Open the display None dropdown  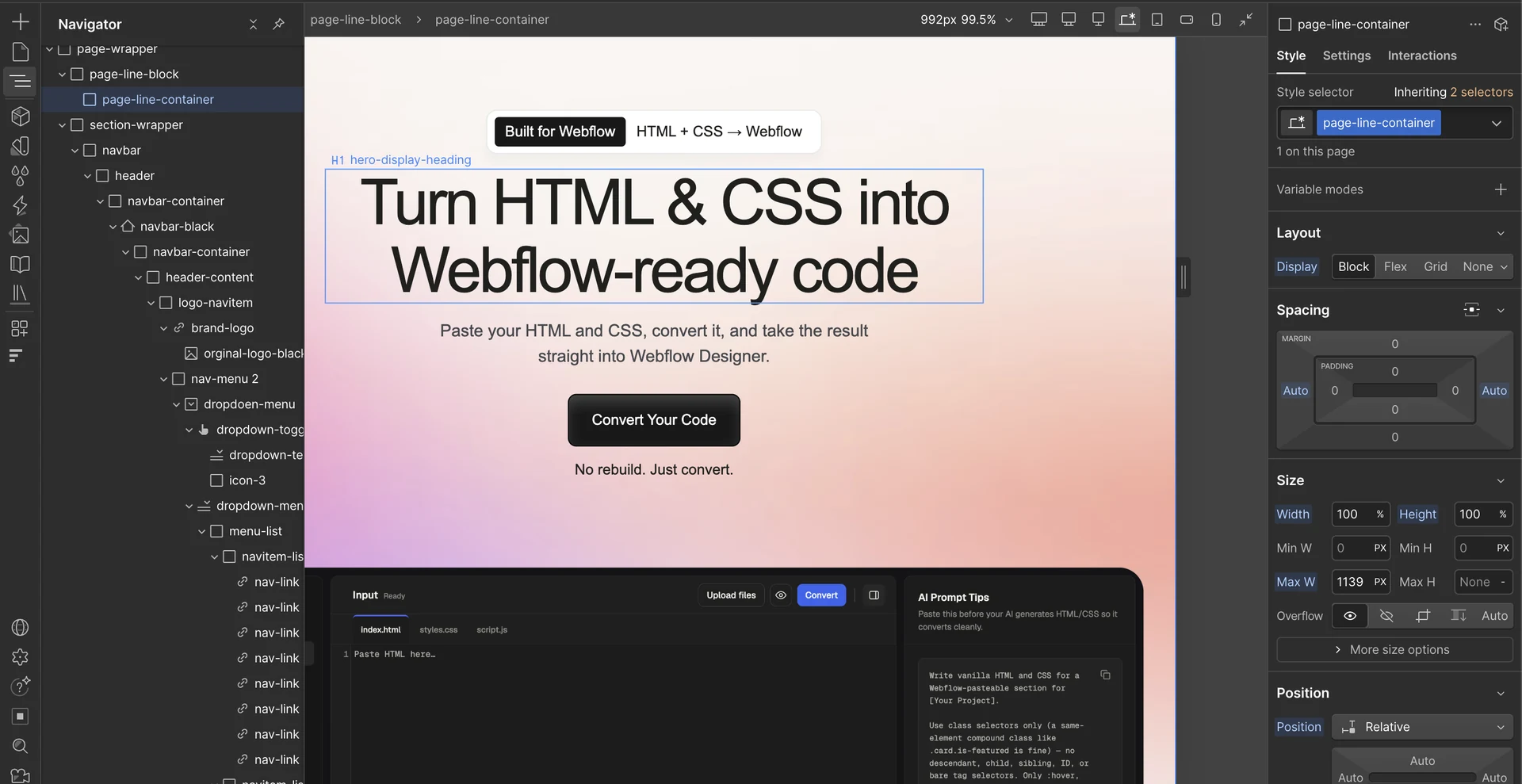pyautogui.click(x=1485, y=266)
